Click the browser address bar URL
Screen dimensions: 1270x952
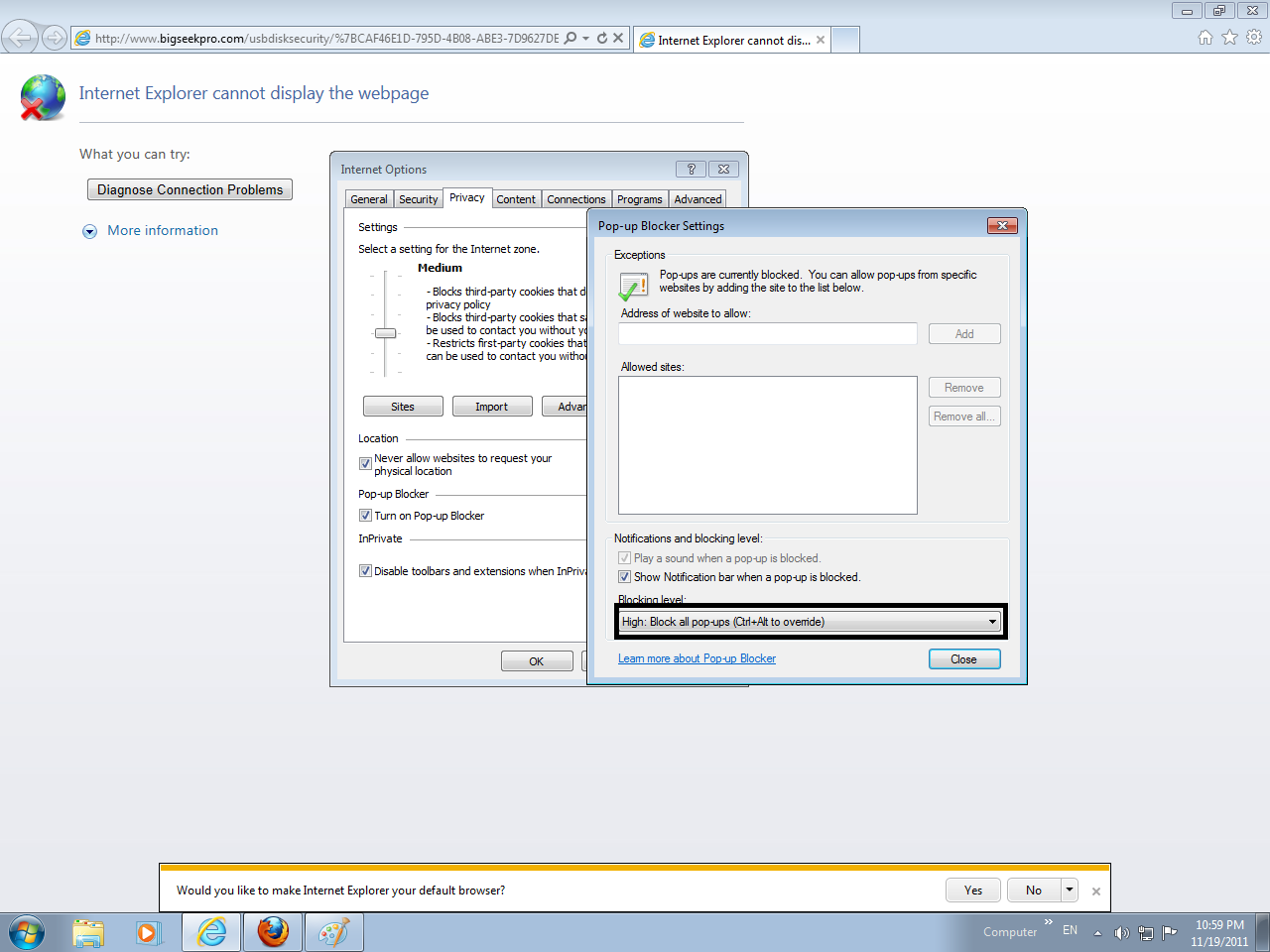[327, 39]
